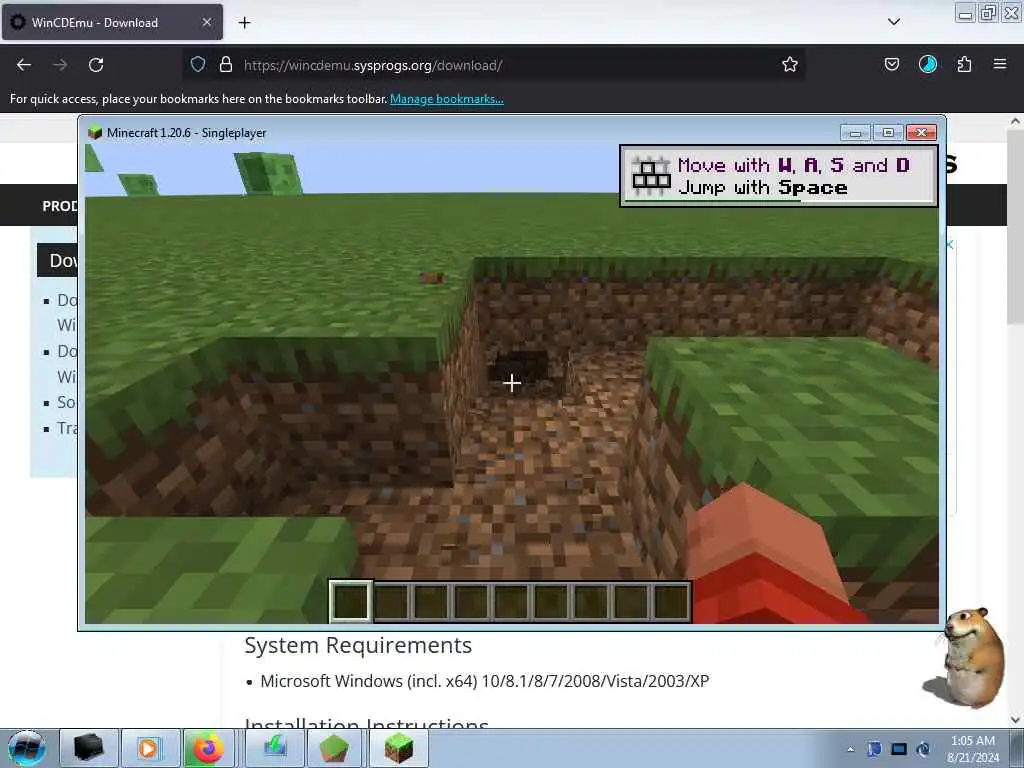Screen dimensions: 1024x768
Task: Minimize the Minecraft 1.20.6 window
Action: point(855,133)
